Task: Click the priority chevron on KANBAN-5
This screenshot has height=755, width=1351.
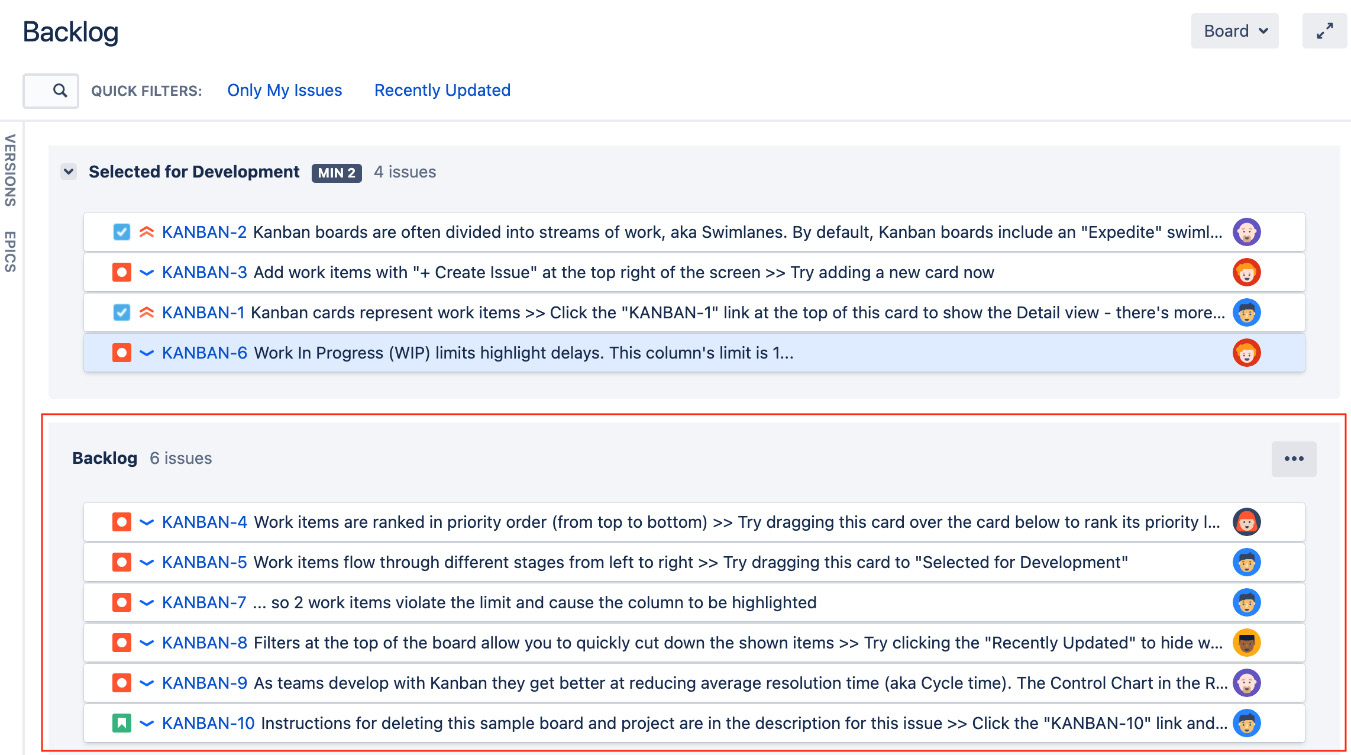Action: (x=146, y=561)
